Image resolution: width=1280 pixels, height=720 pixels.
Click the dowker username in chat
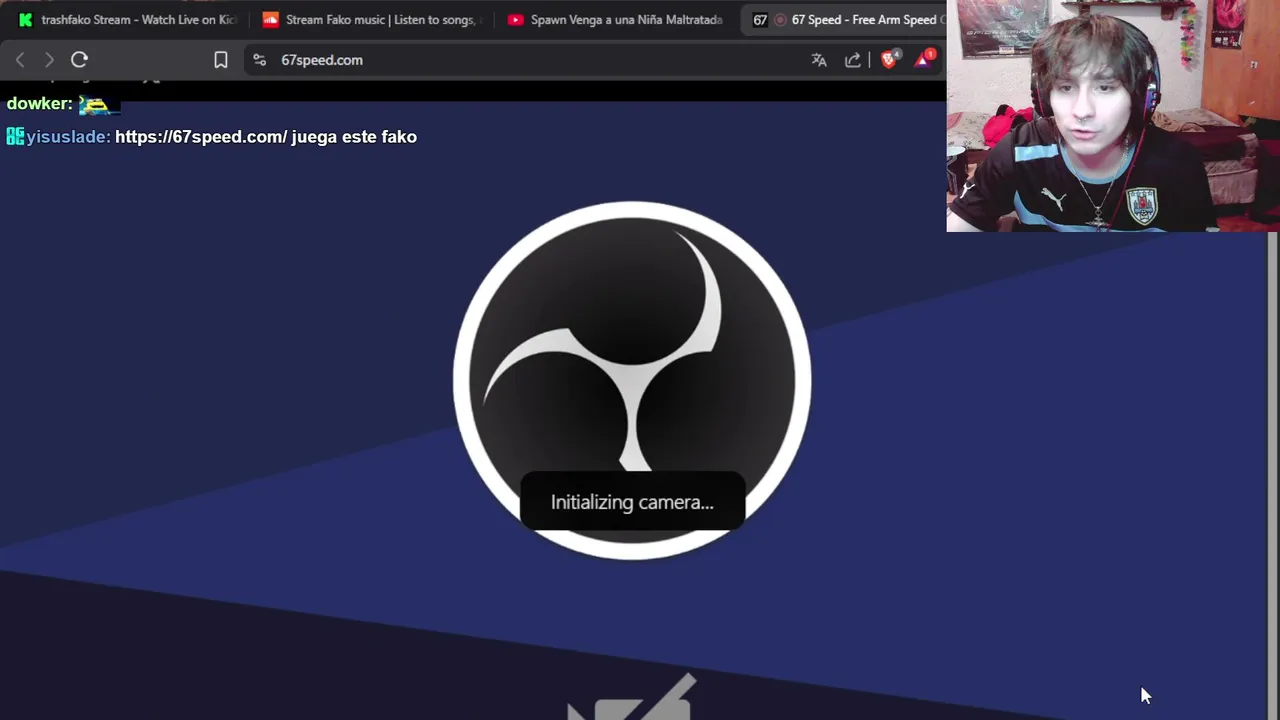click(39, 104)
